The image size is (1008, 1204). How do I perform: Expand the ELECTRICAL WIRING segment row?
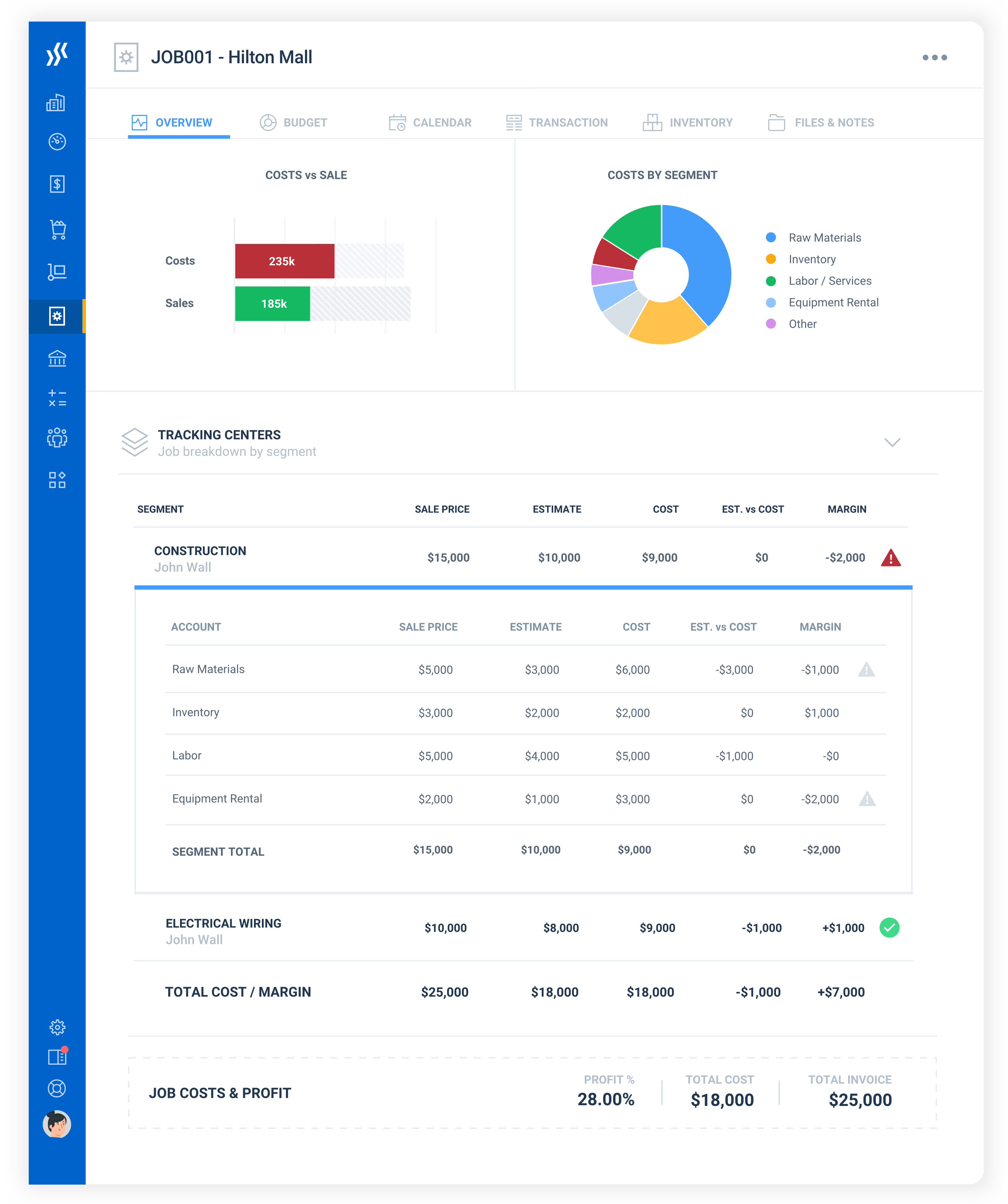[223, 923]
